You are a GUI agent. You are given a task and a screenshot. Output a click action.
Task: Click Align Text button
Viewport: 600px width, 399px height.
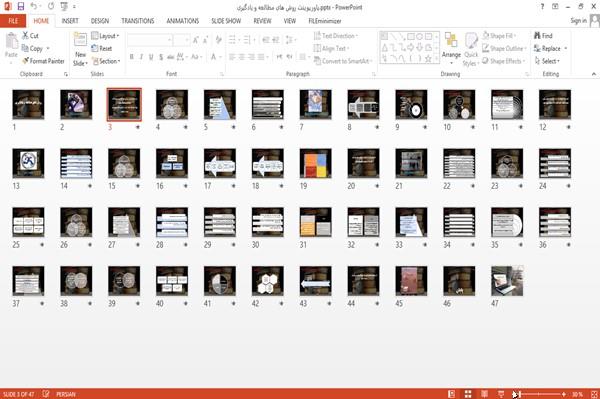(x=331, y=49)
